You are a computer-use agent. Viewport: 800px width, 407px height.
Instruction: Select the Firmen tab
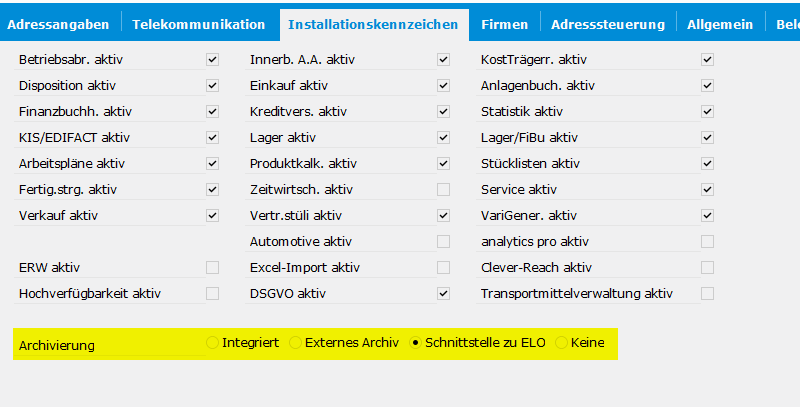point(505,24)
